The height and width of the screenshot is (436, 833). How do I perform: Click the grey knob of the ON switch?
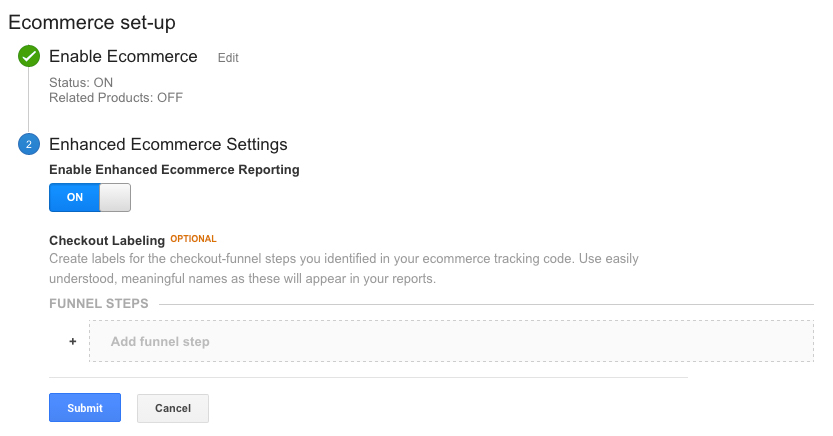(115, 197)
